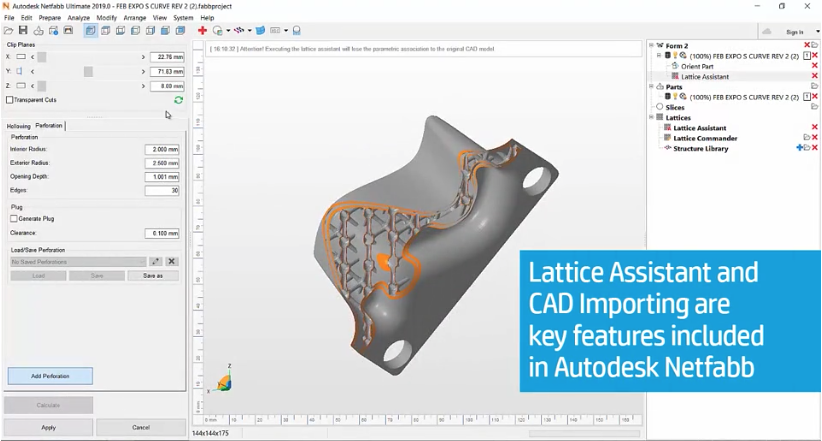Click the pick/edit icon next to saved perforations

click(156, 261)
